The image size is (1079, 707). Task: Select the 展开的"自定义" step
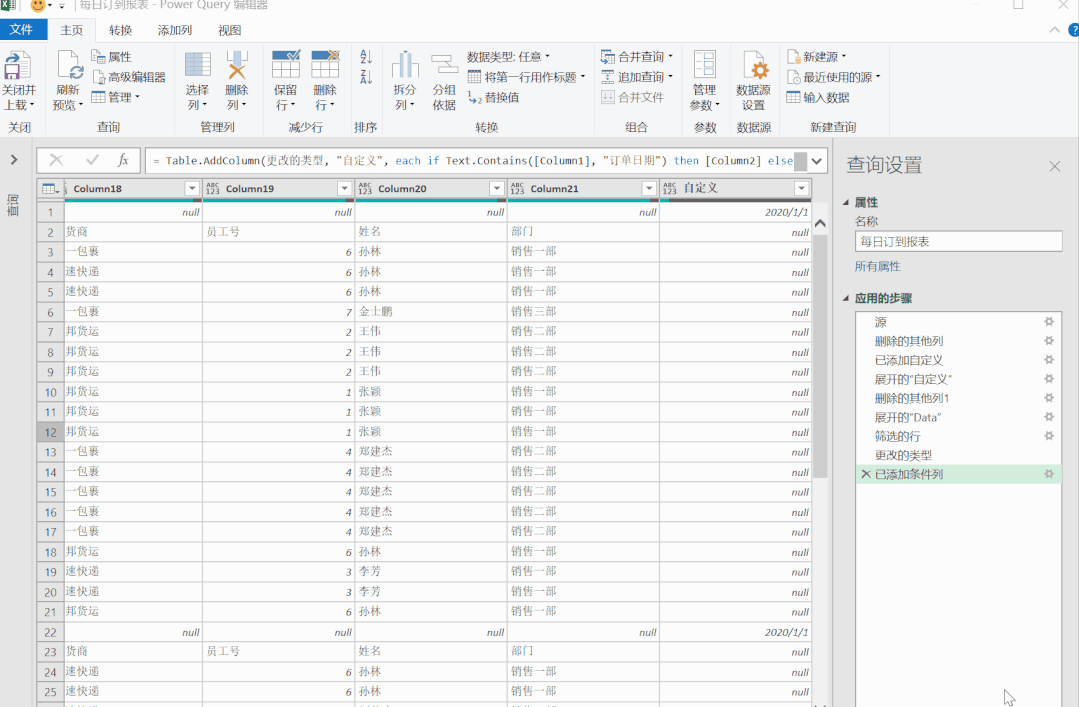958,379
